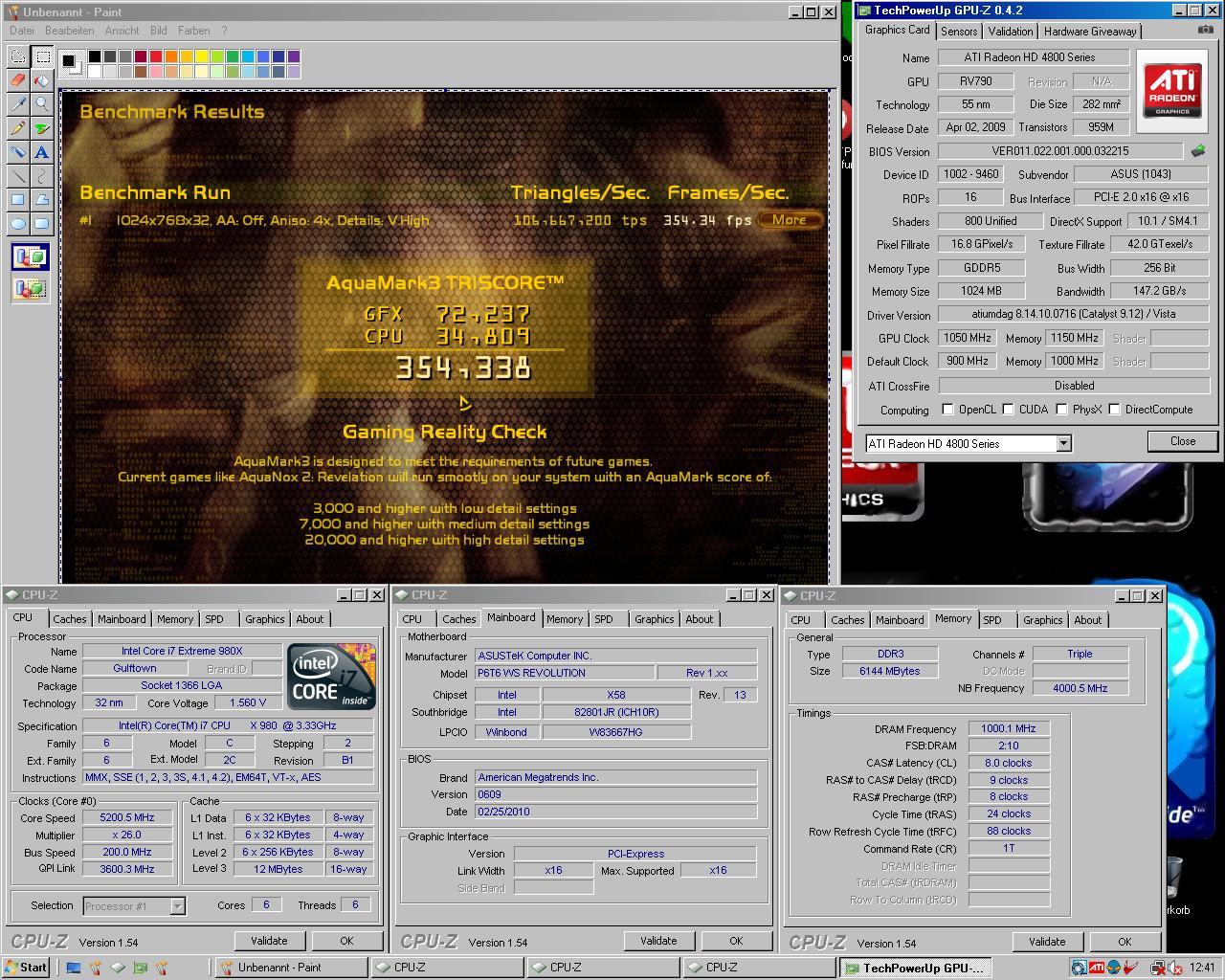The width and height of the screenshot is (1225, 980).
Task: Open the SPD tab in the middle CPU-Z window
Action: click(x=604, y=619)
